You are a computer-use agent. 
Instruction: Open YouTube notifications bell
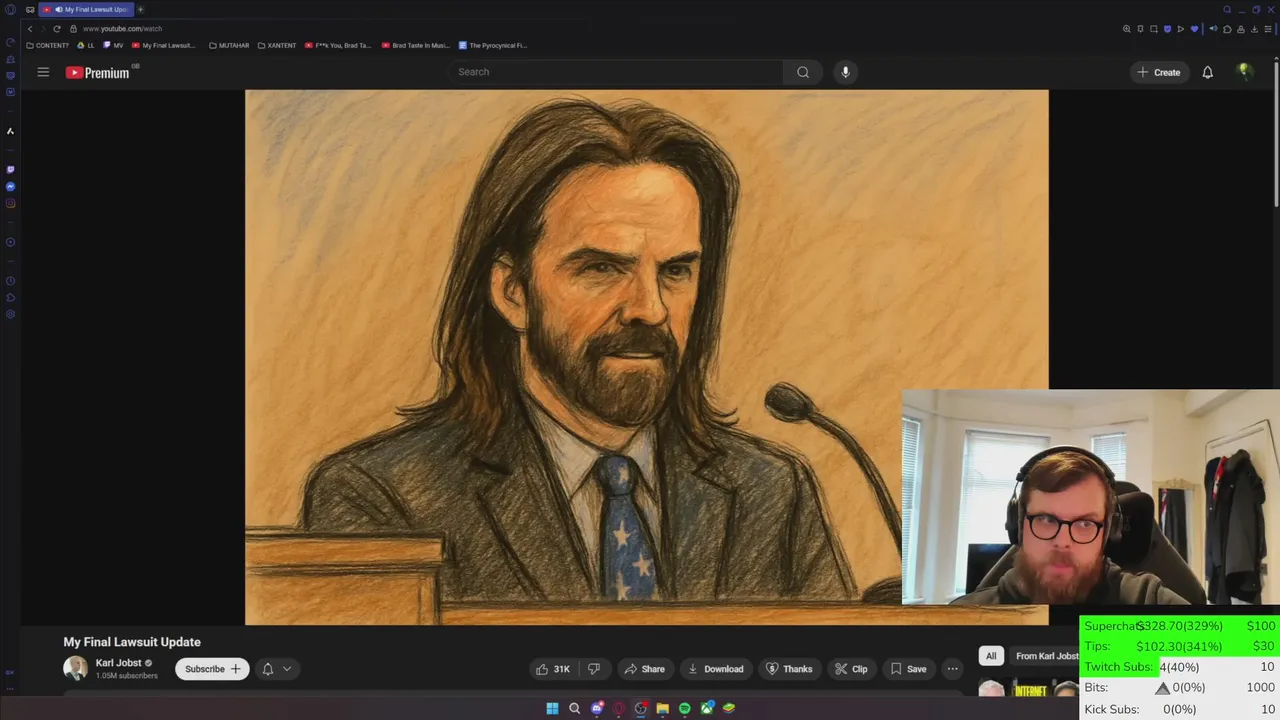click(x=1207, y=72)
